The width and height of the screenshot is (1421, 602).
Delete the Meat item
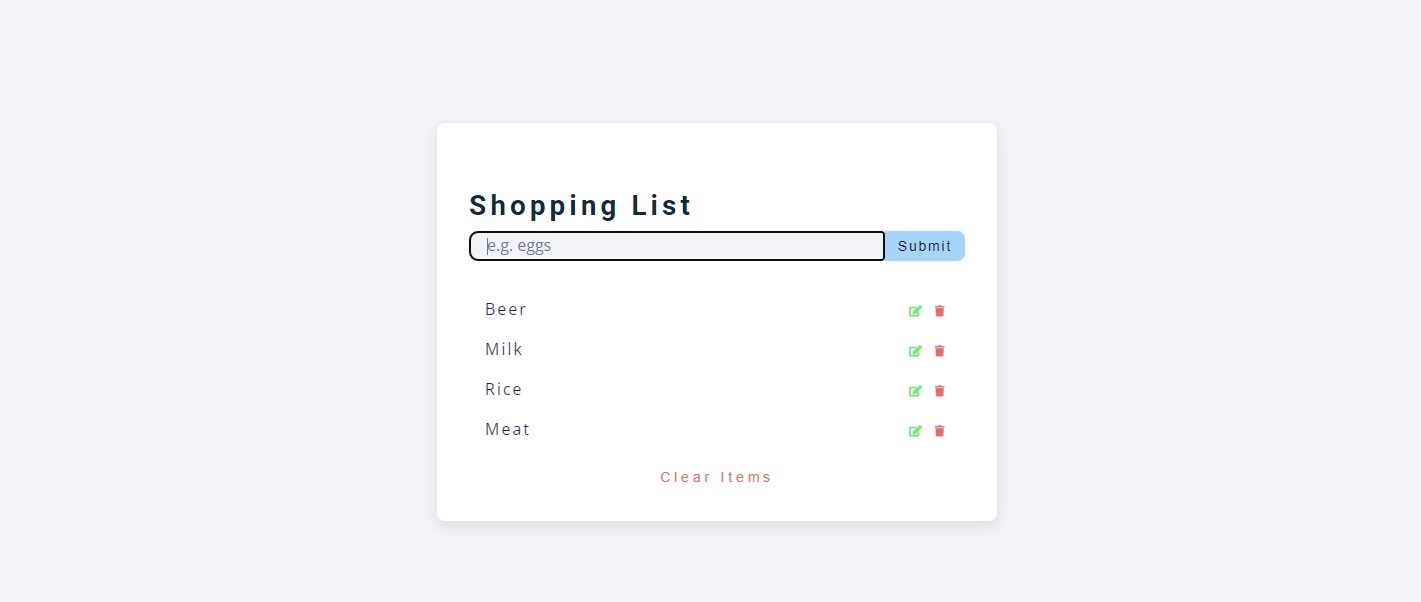coord(939,431)
